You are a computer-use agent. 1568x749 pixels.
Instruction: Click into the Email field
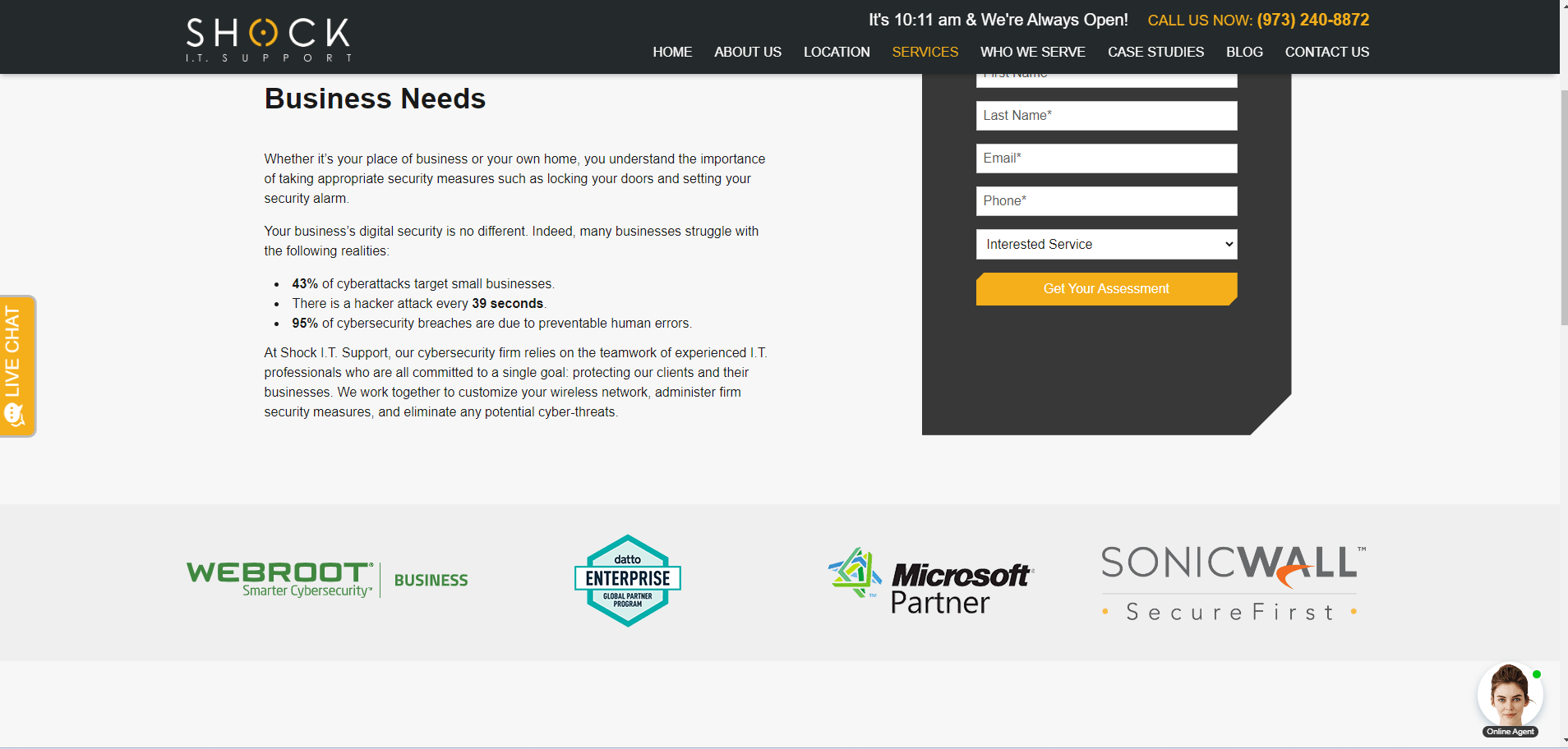(1106, 159)
